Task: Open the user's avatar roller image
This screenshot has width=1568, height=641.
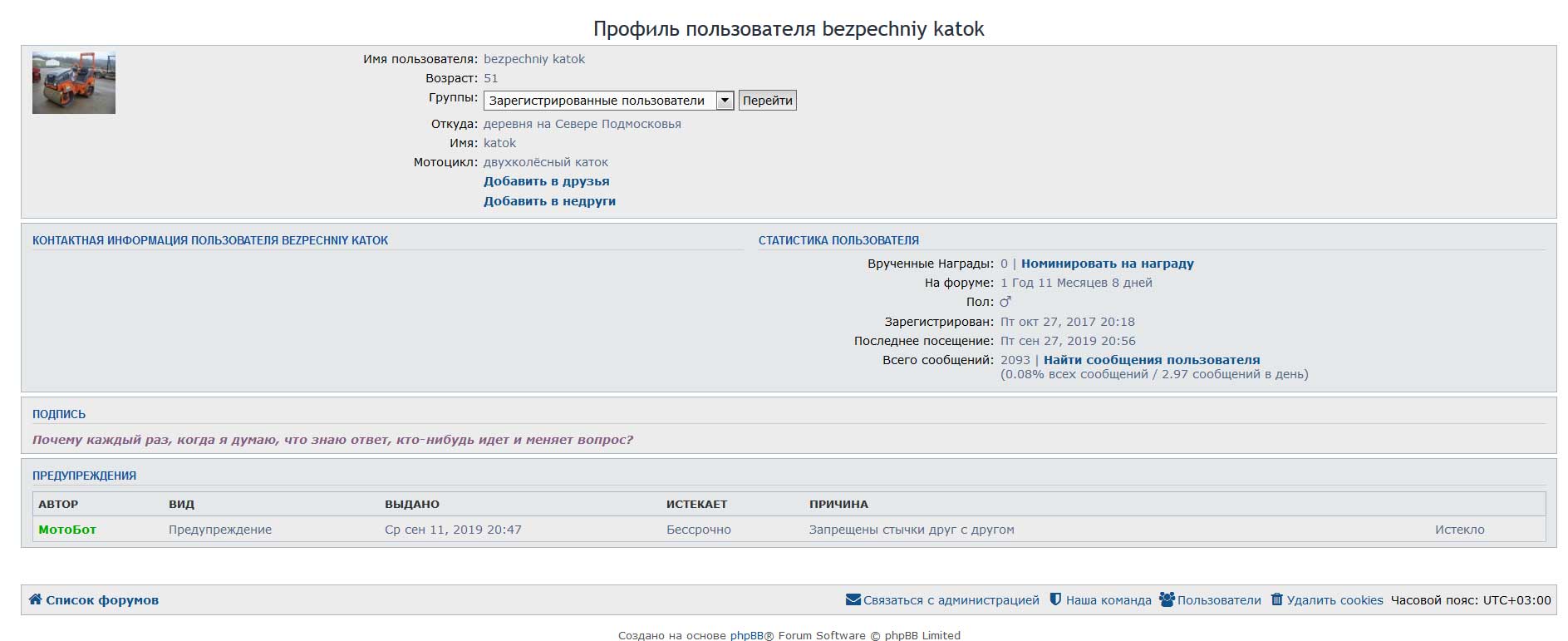Action: coord(74,82)
